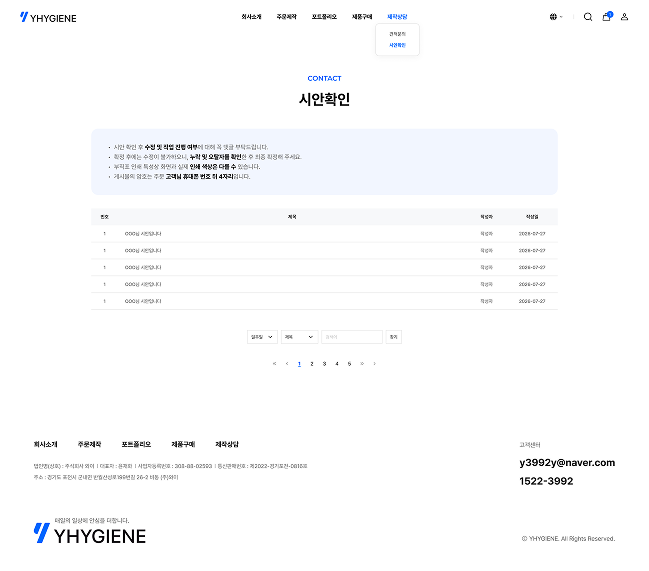
Task: Click the large YHYGIENE logo in the footer
Action: pos(89,533)
